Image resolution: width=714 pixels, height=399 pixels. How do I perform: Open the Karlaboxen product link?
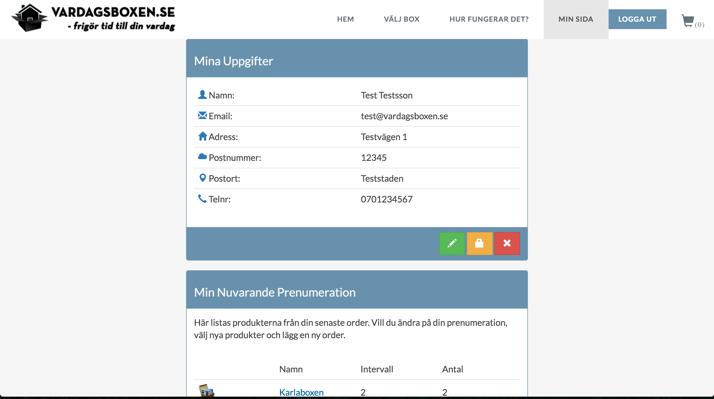tap(301, 392)
